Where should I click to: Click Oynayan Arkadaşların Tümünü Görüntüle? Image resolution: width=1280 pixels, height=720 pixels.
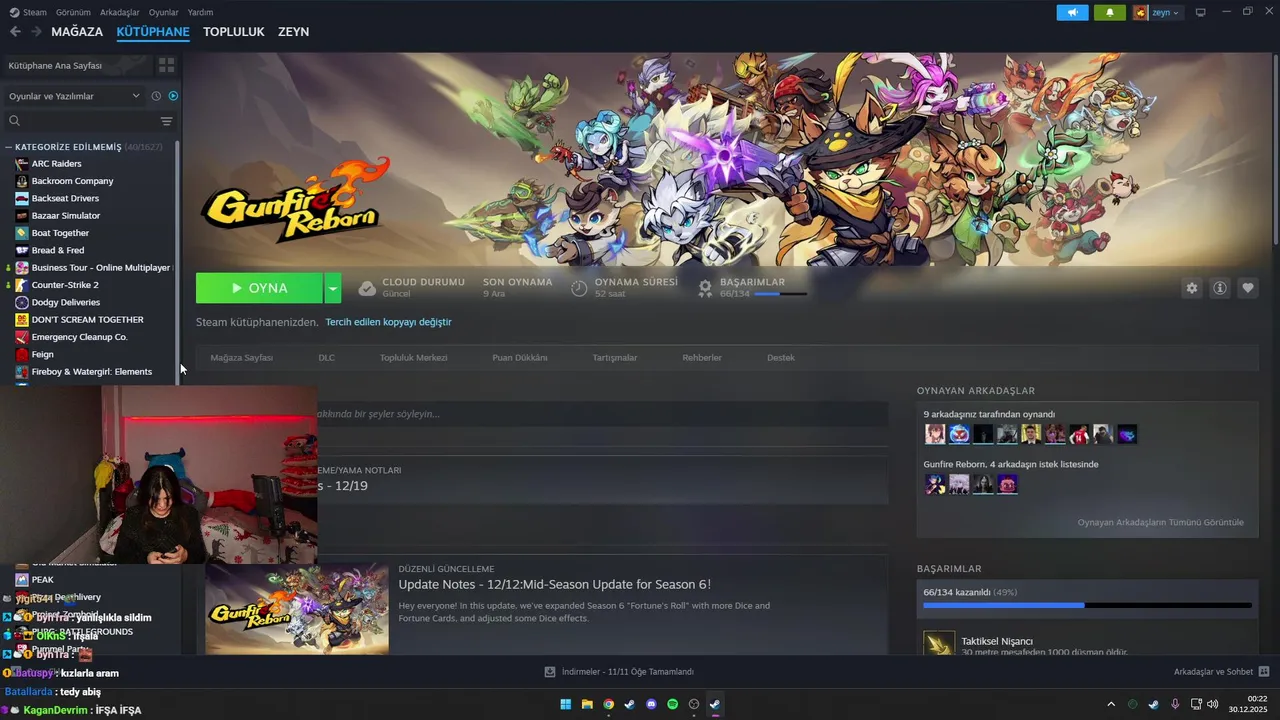[x=1160, y=522]
